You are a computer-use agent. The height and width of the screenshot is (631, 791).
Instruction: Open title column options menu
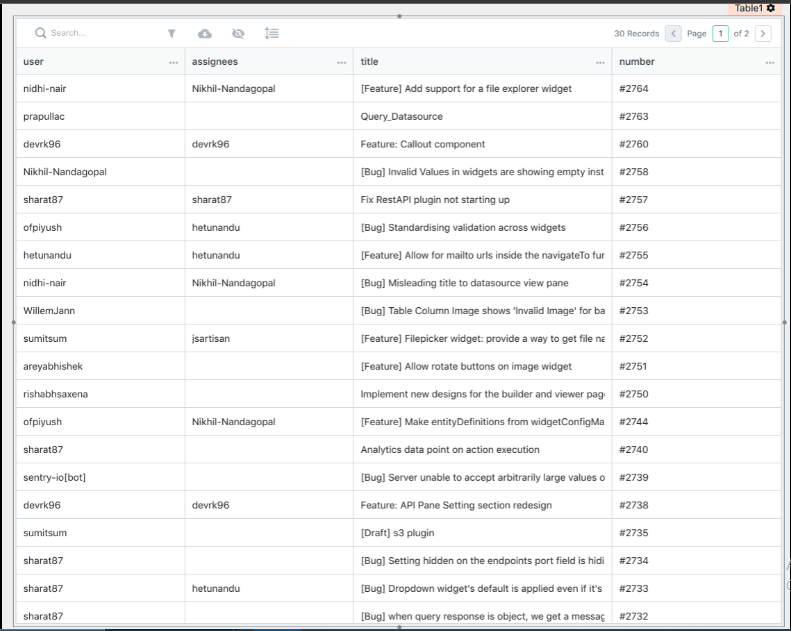[x=600, y=63]
